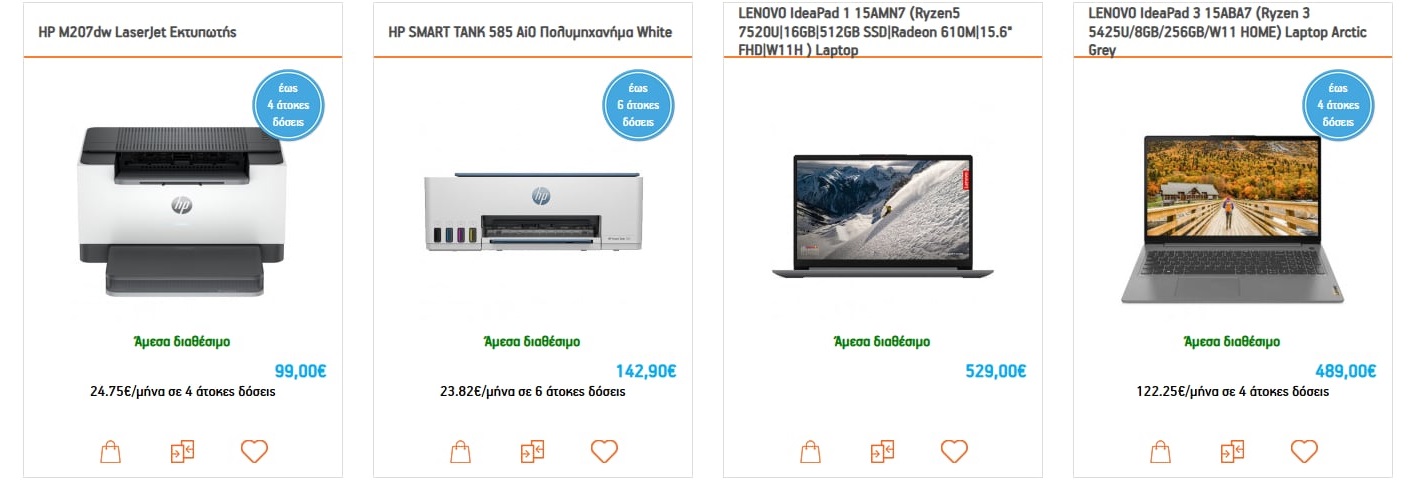Add Lenovo IdeaPad 3 to shopping bag

1160,451
